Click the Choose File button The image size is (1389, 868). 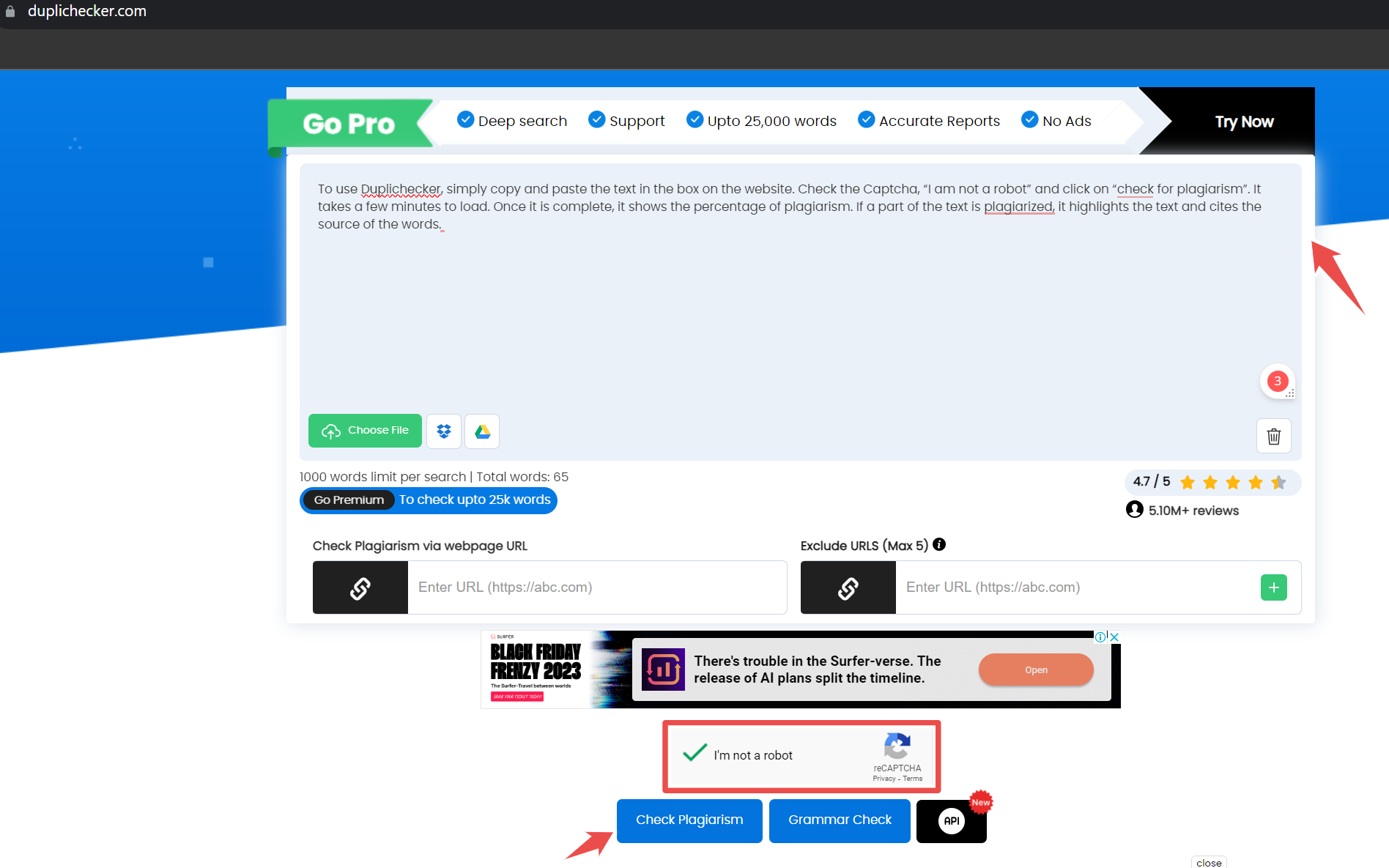365,431
